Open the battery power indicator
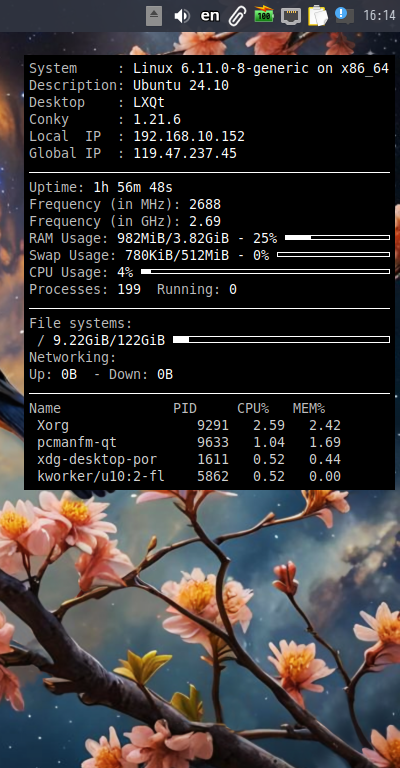Viewport: 400px width, 768px height. click(264, 15)
